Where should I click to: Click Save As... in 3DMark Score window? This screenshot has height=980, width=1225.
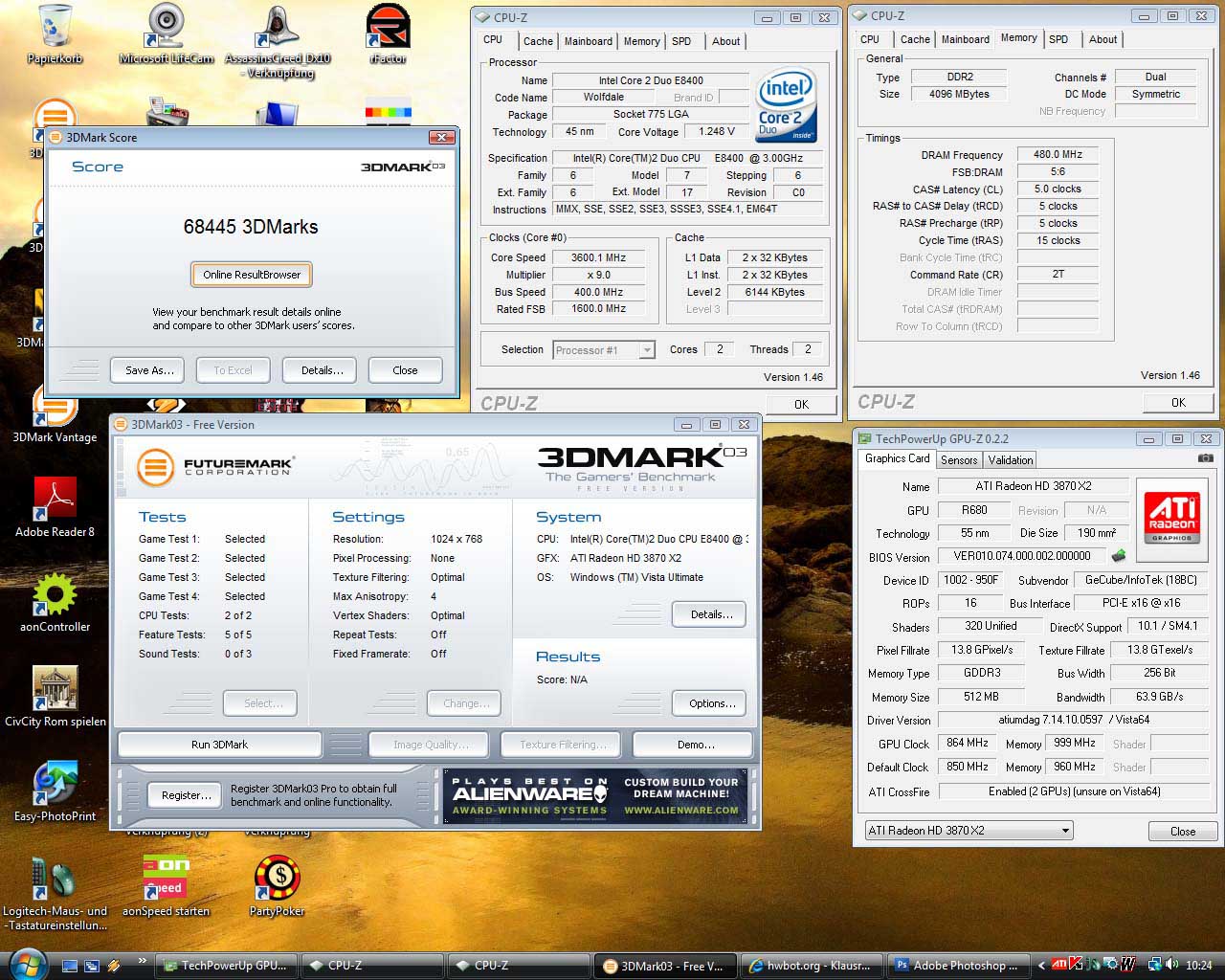(x=149, y=370)
